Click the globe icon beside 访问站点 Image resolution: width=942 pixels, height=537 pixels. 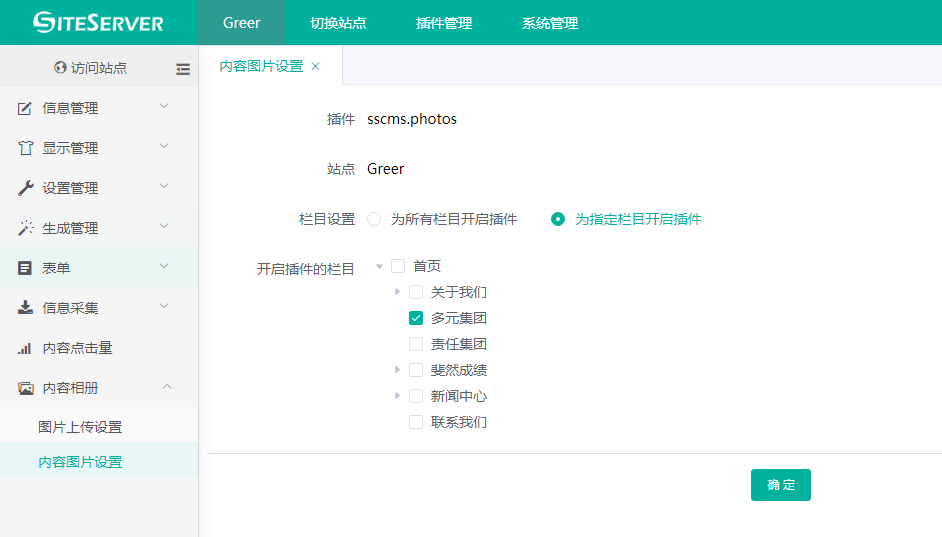tap(60, 68)
